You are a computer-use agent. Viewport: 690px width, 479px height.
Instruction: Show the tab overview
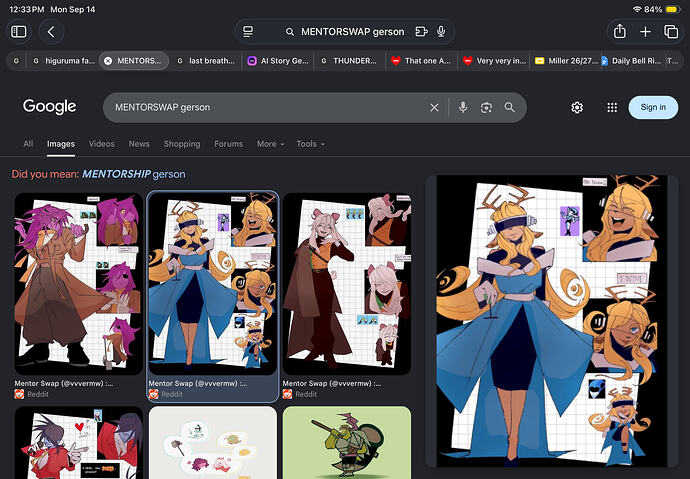(671, 32)
